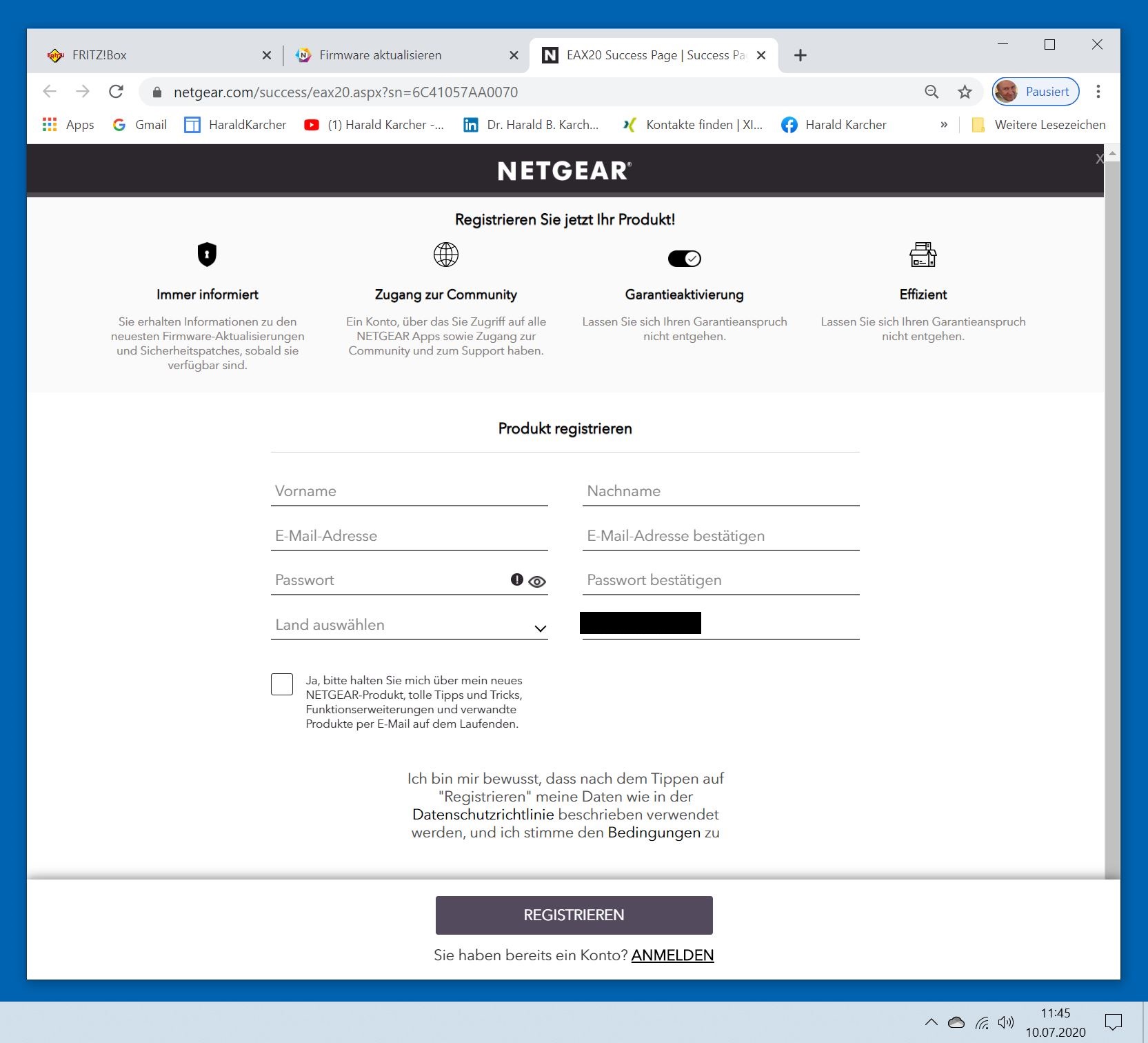Screen dimensions: 1148x1043
Task: Click the browser back arrow
Action: [x=50, y=92]
